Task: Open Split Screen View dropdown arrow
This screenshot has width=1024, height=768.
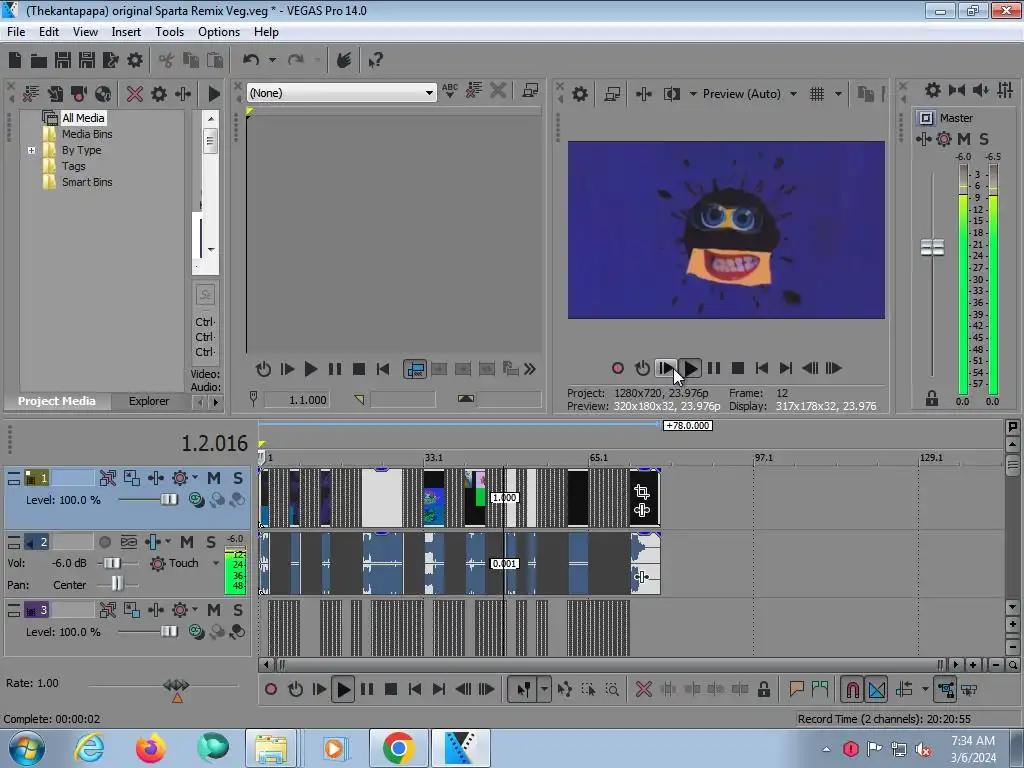Action: click(x=693, y=94)
